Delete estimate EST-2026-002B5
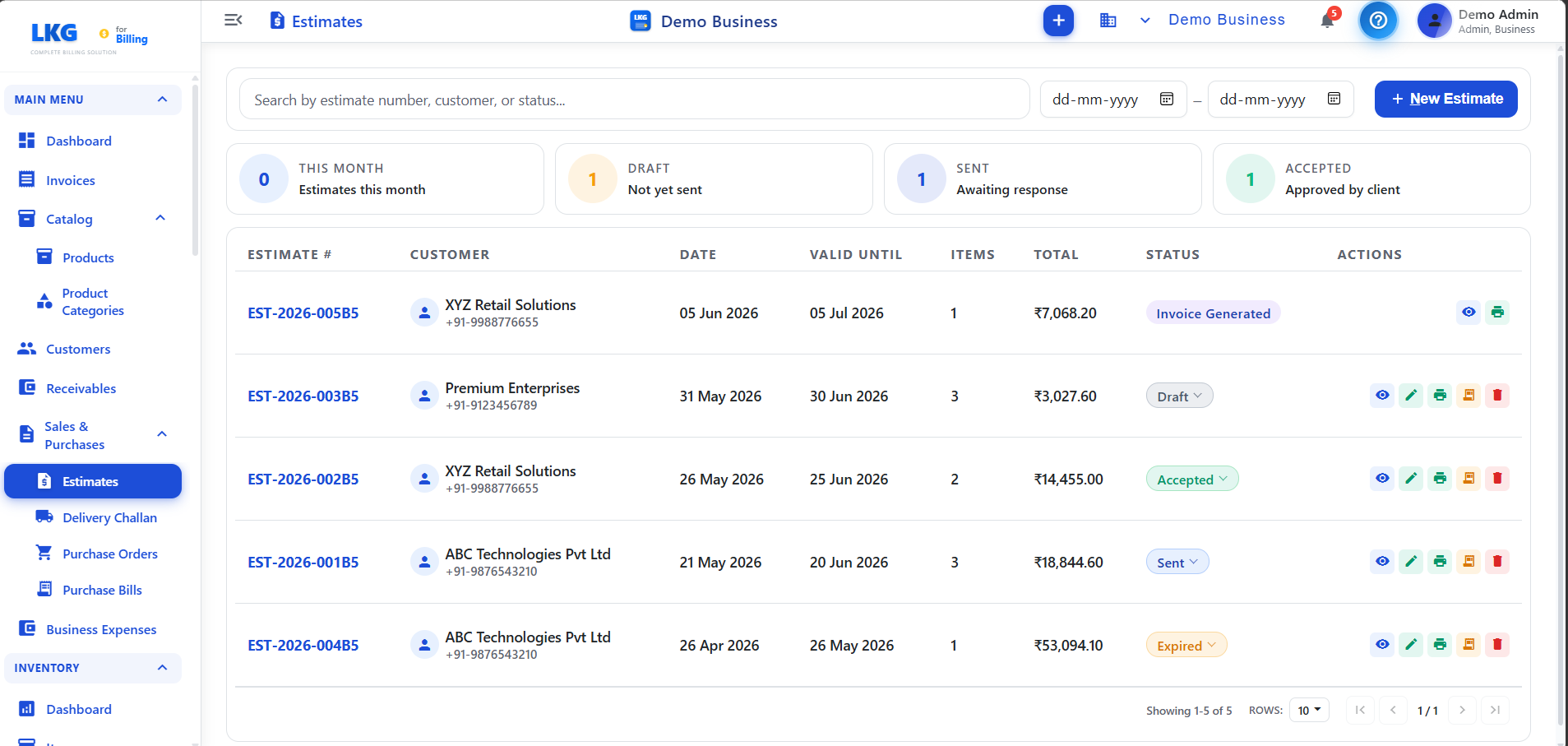The height and width of the screenshot is (746, 1568). [1497, 479]
